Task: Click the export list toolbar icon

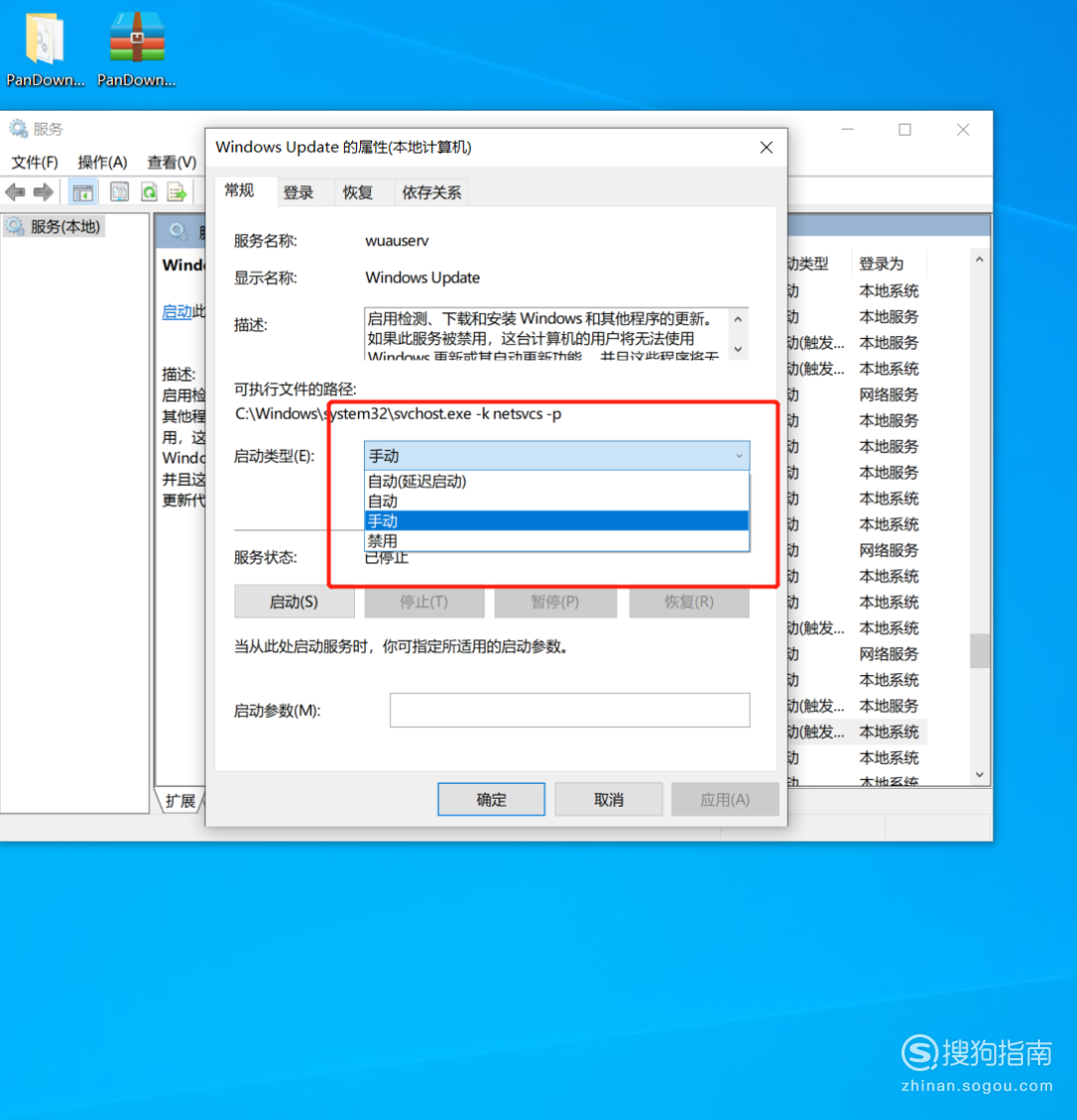Action: [x=177, y=191]
